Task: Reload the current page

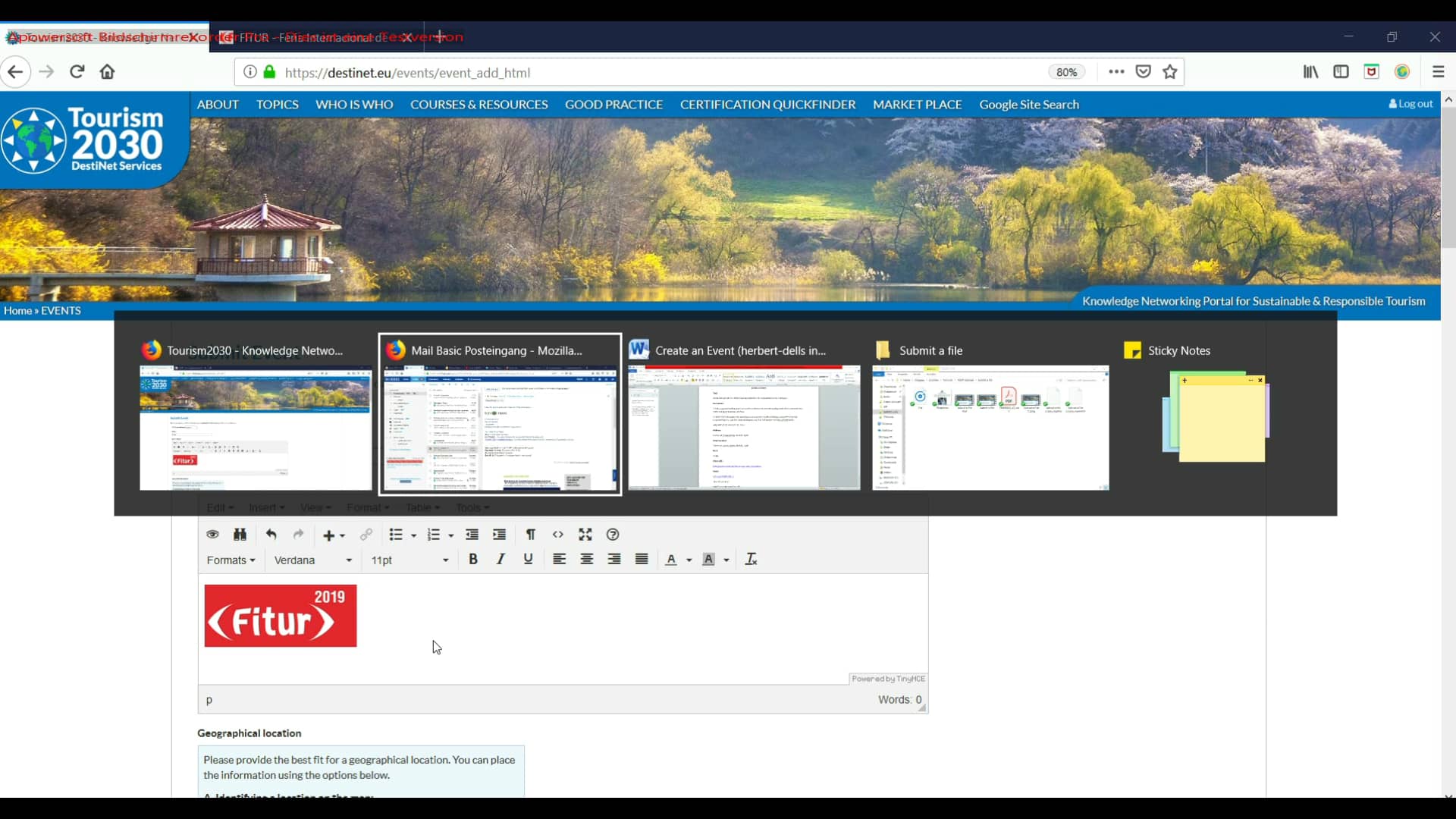Action: (77, 72)
